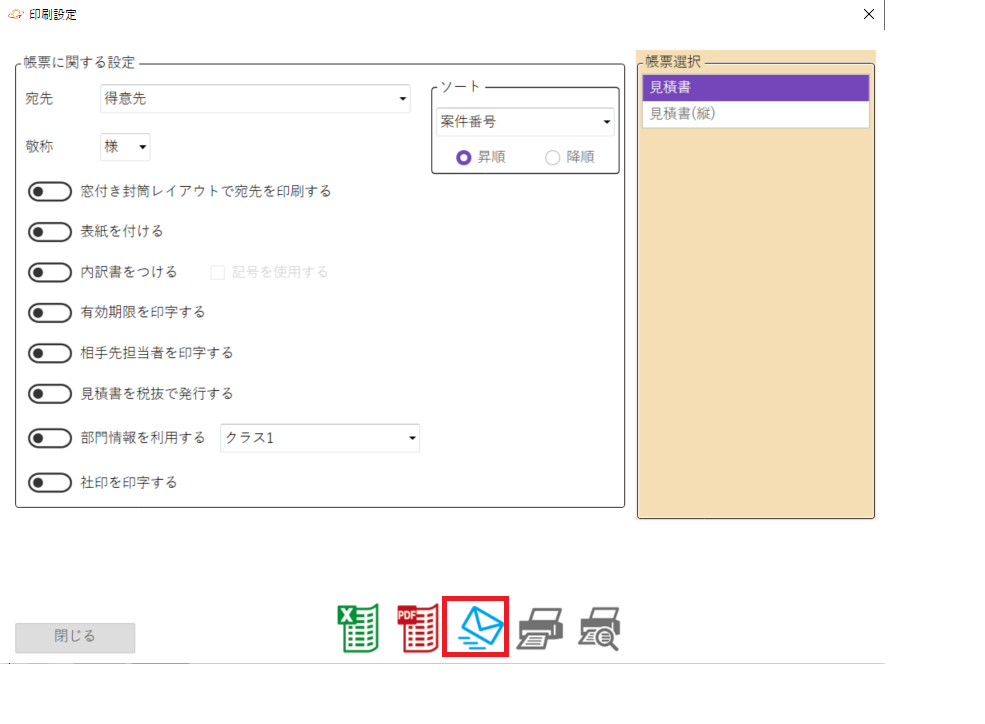Image resolution: width=985 pixels, height=724 pixels.
Task: Turn on 社印を印字する toggle
Action: [x=50, y=483]
